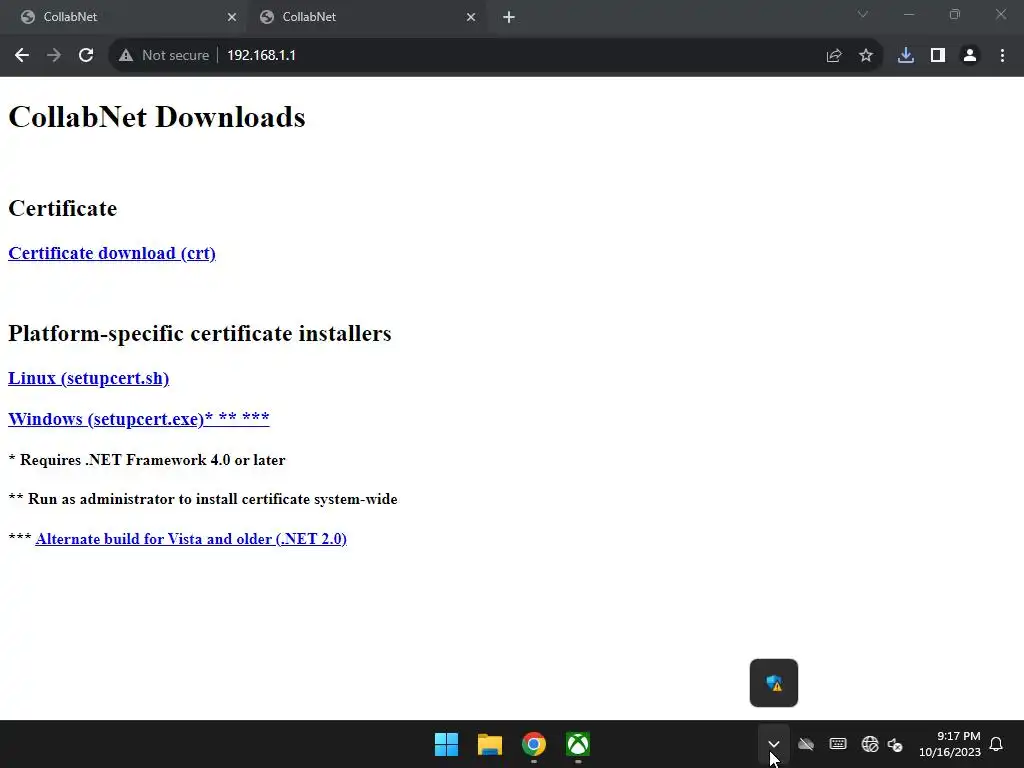Open the Chrome downloads icon
The image size is (1024, 768).
click(906, 56)
